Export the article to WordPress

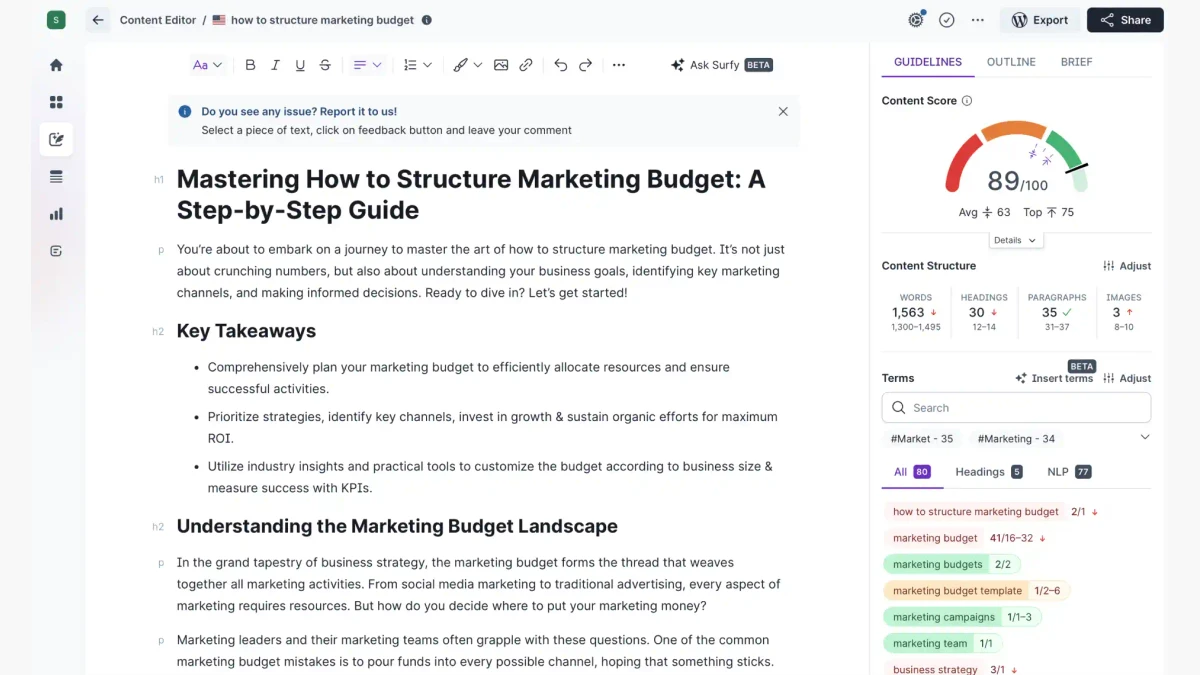point(1040,20)
